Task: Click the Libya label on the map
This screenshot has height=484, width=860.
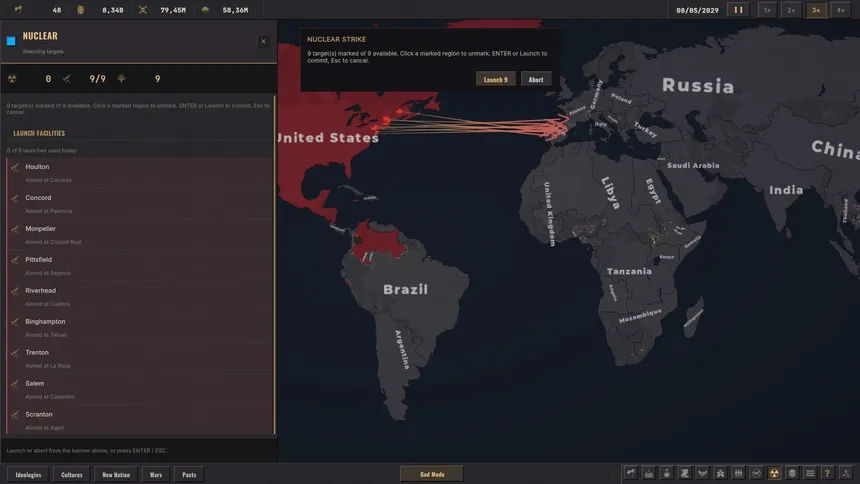Action: 610,193
